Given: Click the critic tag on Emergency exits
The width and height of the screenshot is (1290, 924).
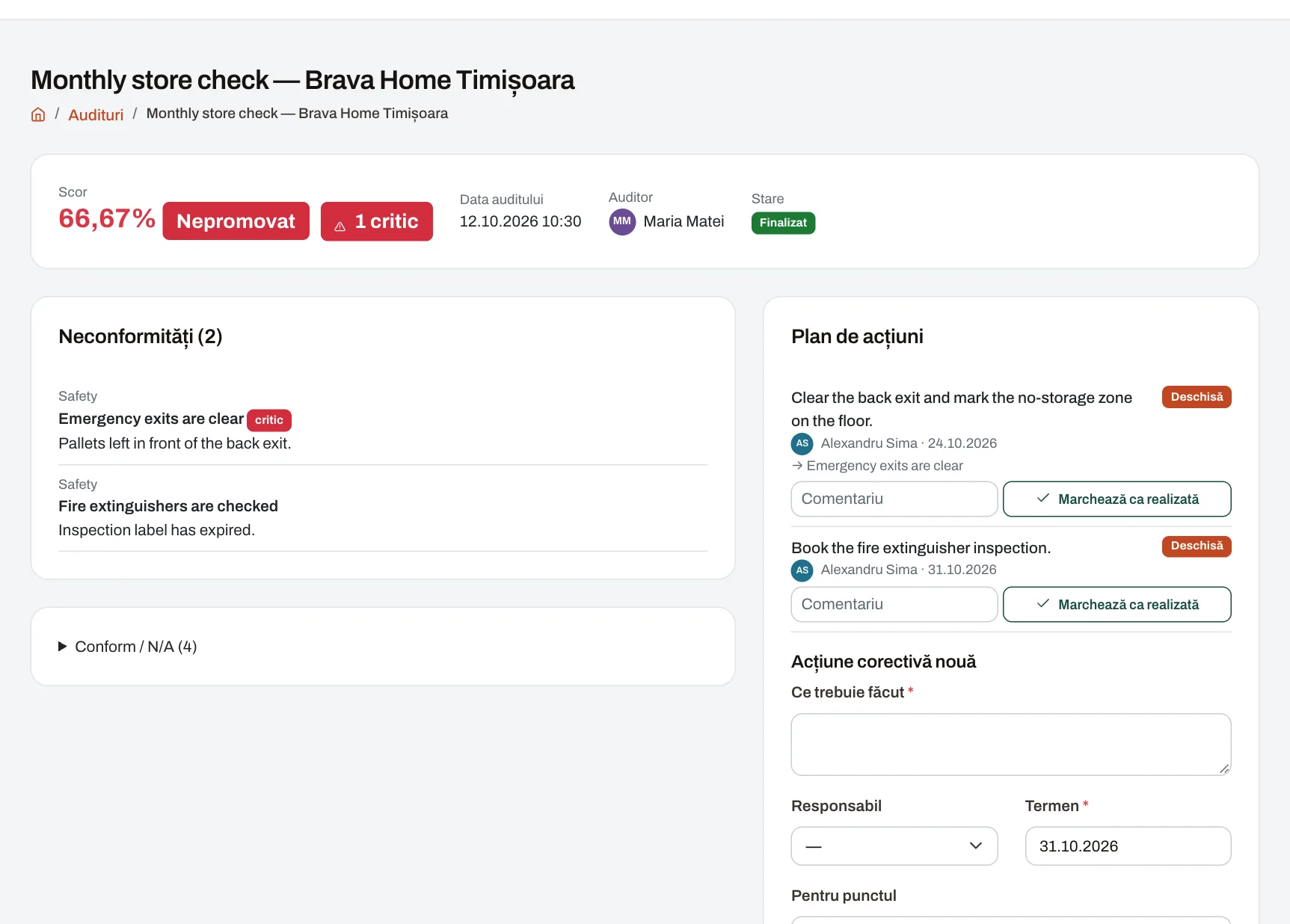Looking at the screenshot, I should tap(269, 420).
